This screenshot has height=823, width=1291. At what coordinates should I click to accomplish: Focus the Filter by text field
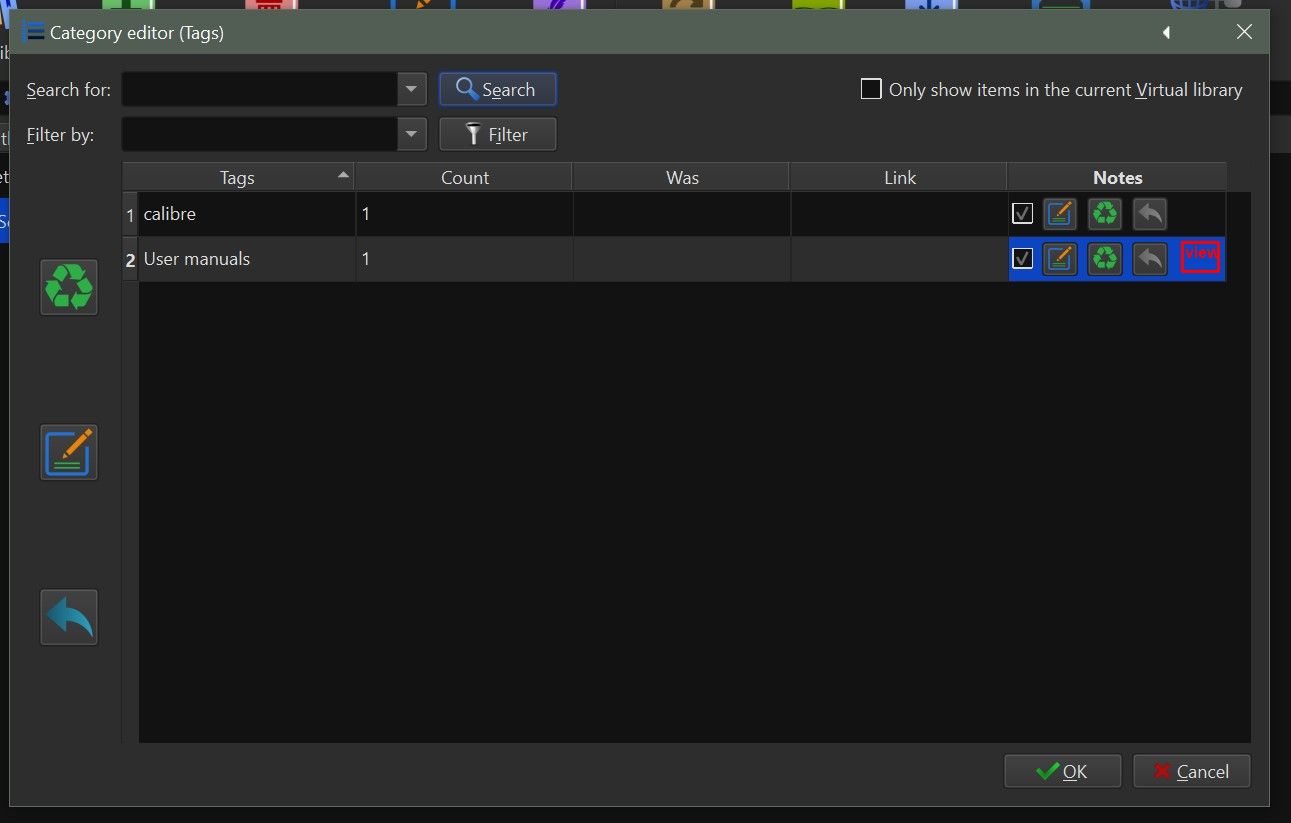tap(260, 134)
